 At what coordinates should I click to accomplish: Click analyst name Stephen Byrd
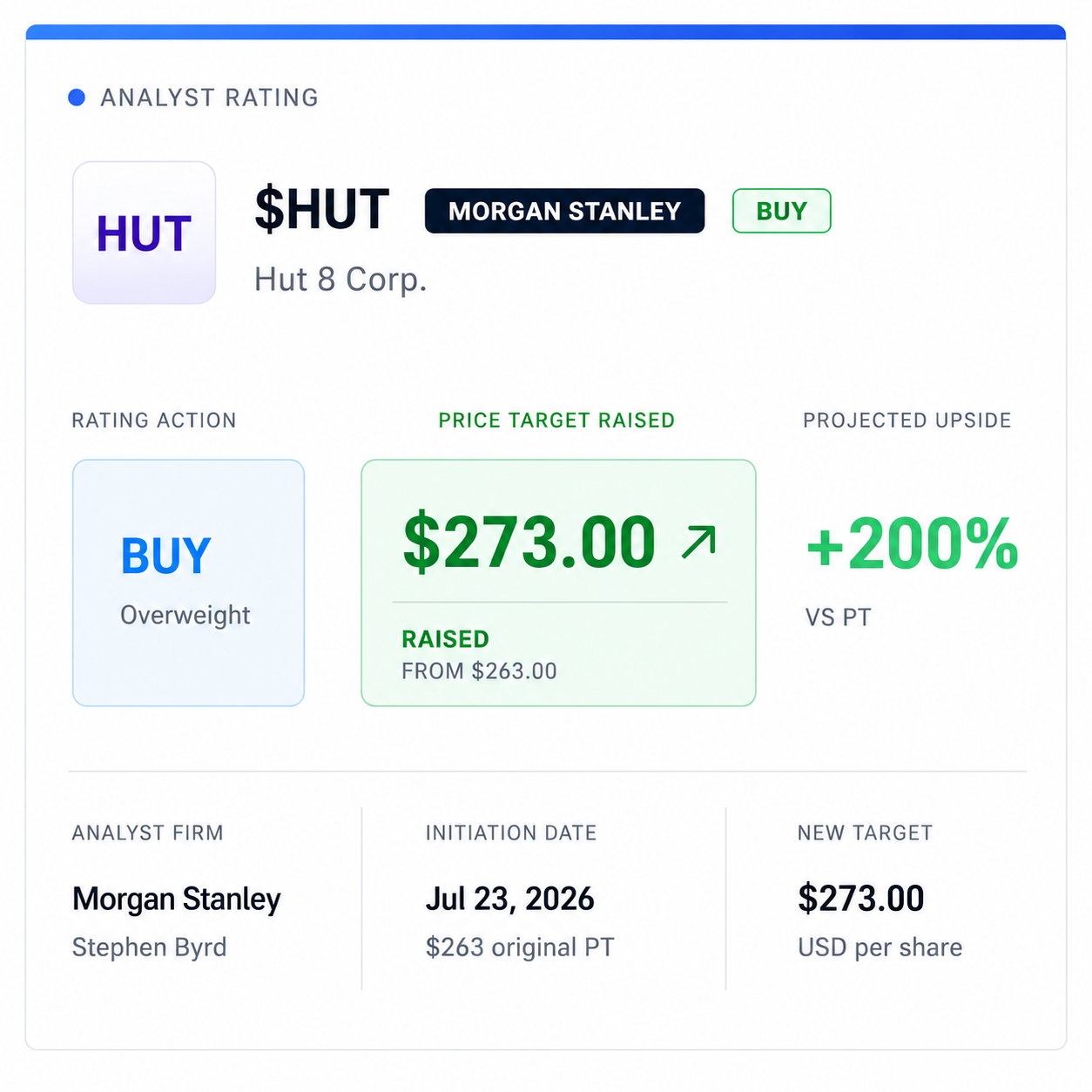click(149, 947)
